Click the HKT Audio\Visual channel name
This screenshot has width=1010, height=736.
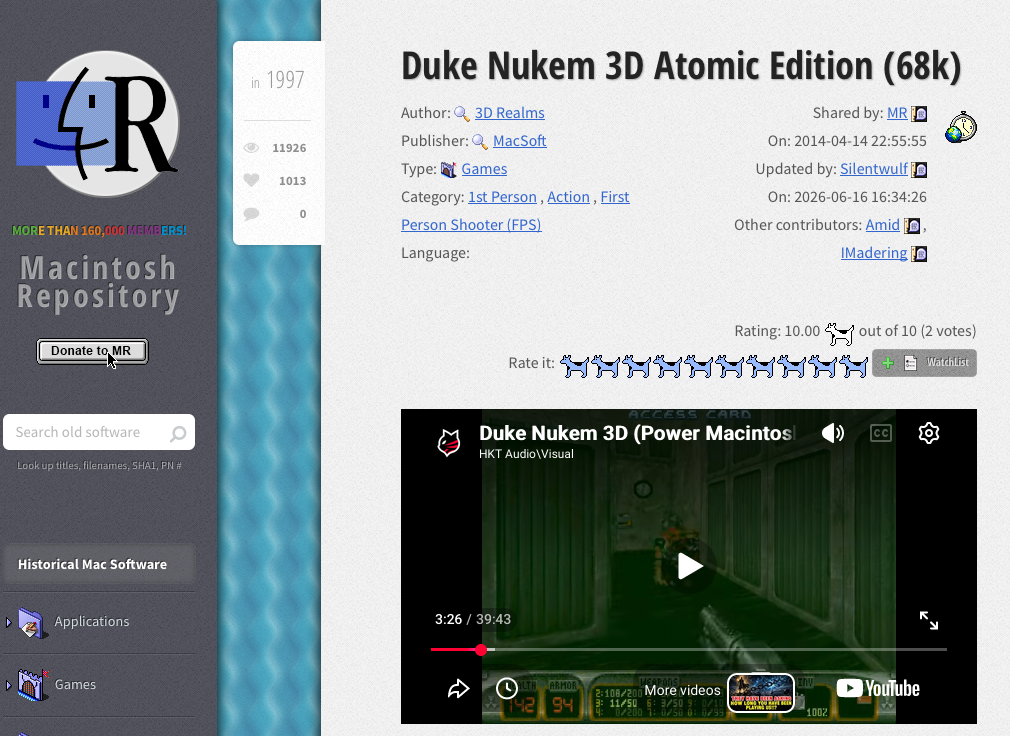[x=526, y=454]
